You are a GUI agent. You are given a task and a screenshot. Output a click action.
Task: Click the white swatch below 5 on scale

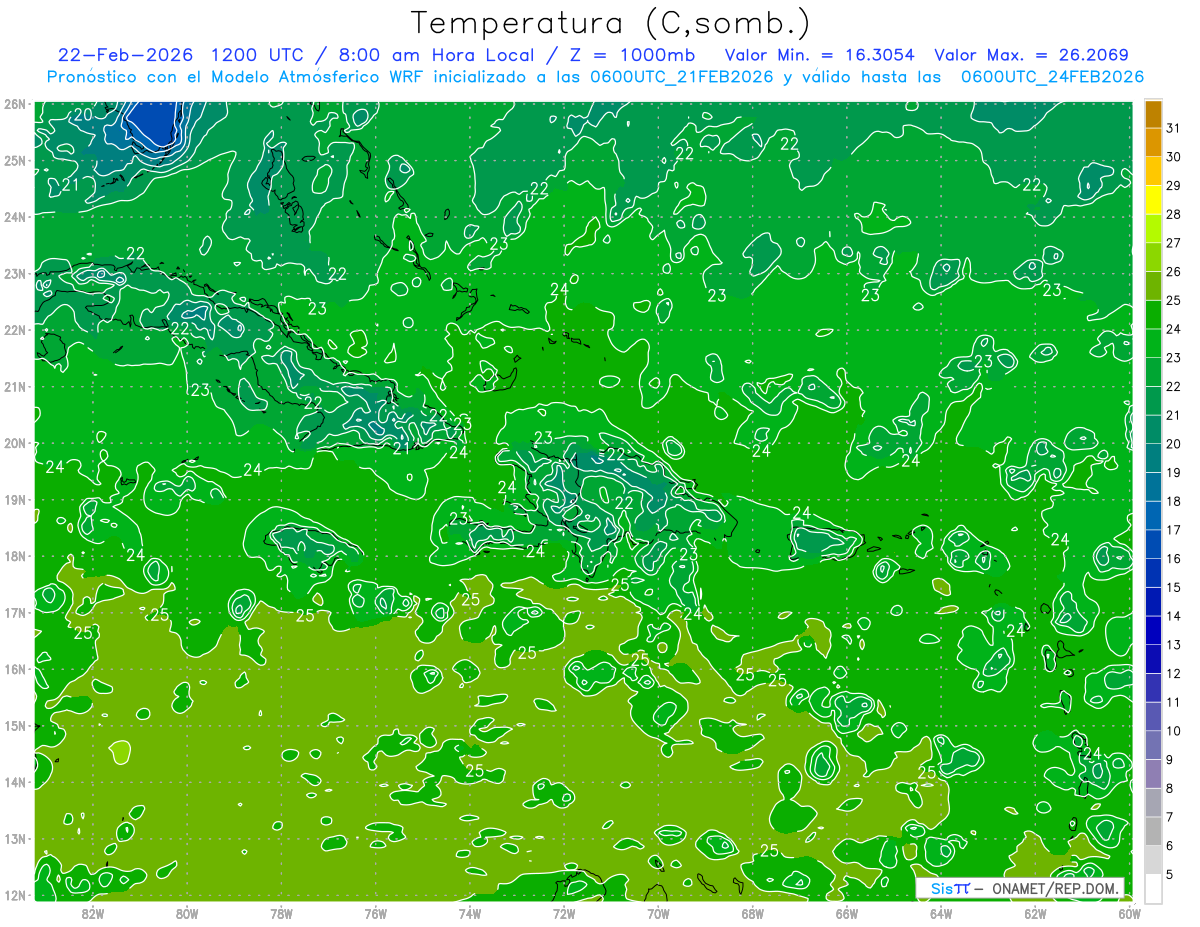[x=1153, y=888]
